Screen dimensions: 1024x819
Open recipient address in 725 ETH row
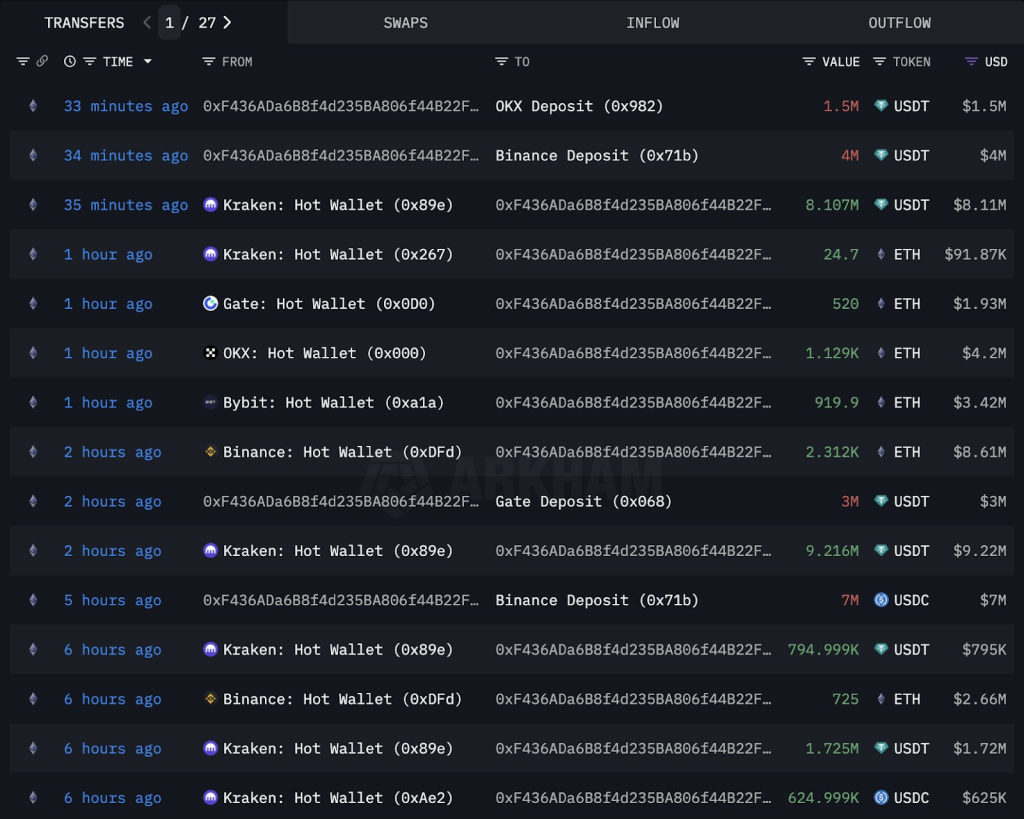click(x=633, y=699)
